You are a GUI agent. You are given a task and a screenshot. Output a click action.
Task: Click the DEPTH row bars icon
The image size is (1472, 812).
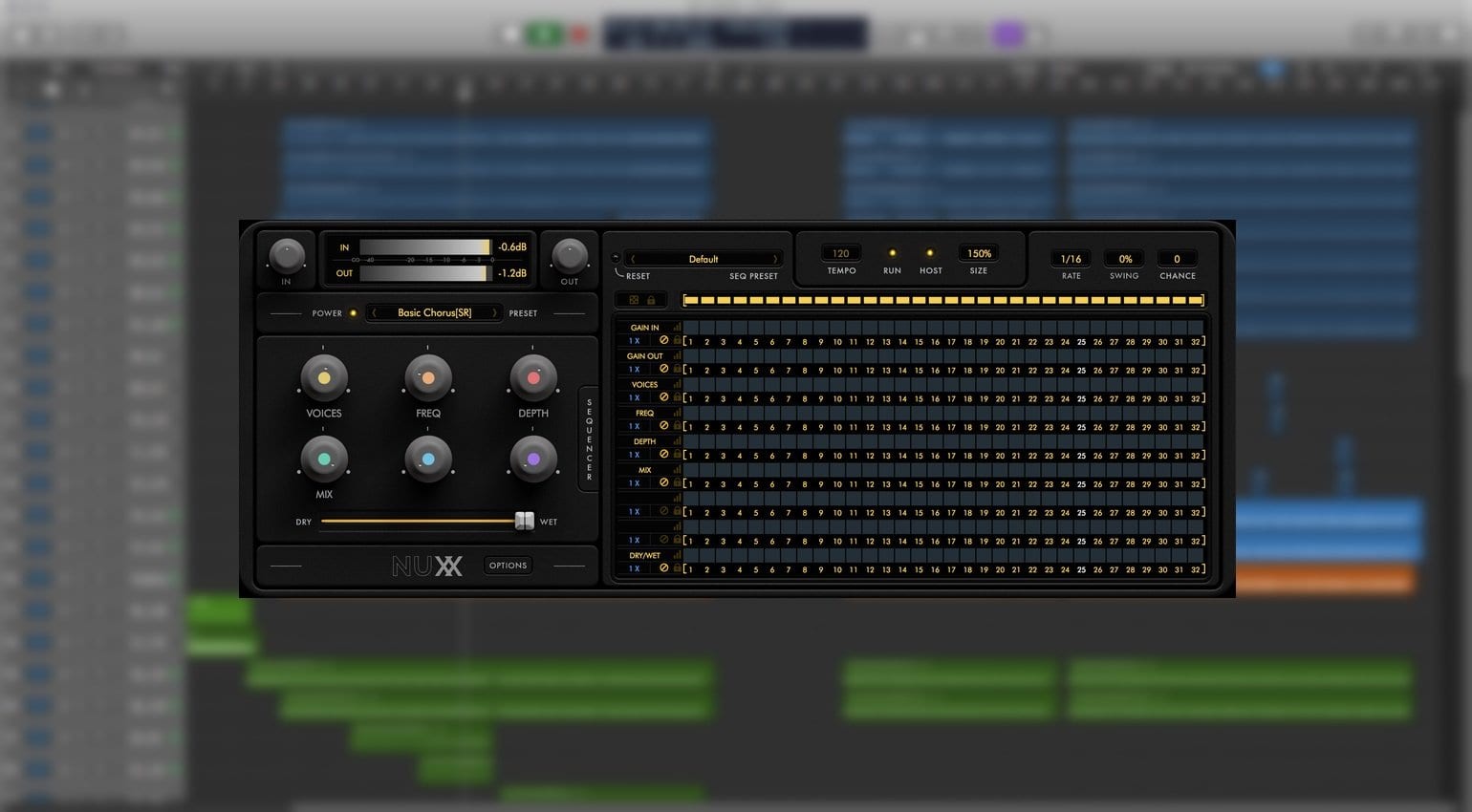677,440
